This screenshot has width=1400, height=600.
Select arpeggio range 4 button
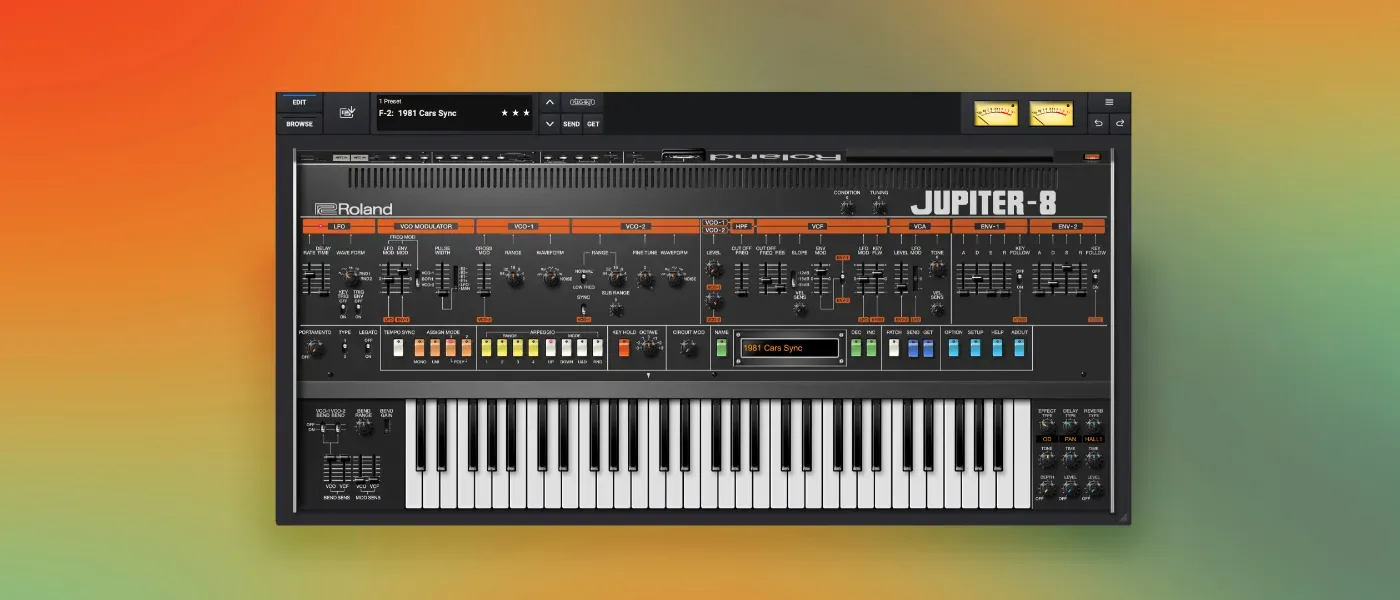coord(534,347)
